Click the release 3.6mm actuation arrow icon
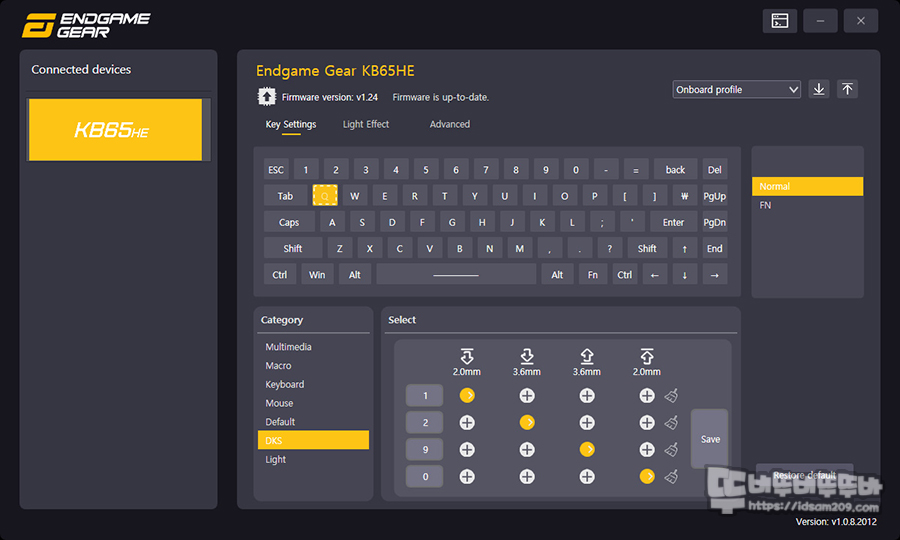The height and width of the screenshot is (540, 900). 587,356
